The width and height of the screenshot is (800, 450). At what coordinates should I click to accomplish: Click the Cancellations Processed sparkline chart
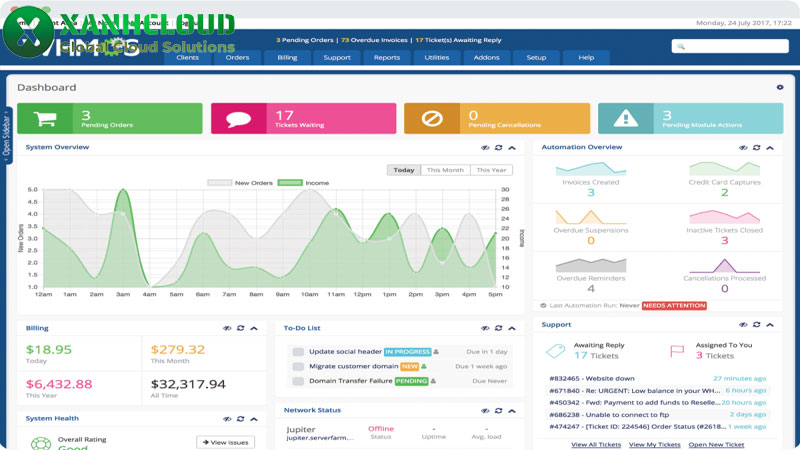click(x=724, y=265)
